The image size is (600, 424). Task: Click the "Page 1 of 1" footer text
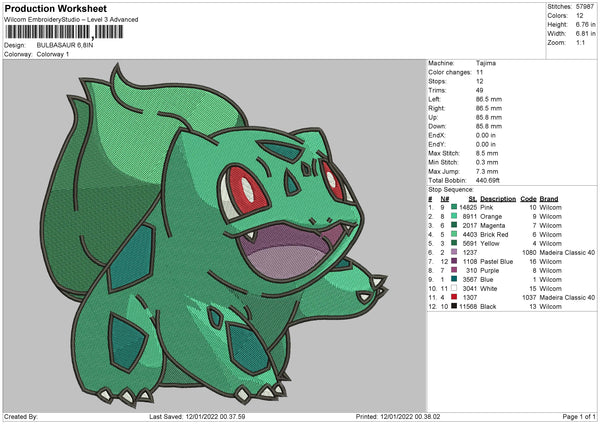coord(579,416)
